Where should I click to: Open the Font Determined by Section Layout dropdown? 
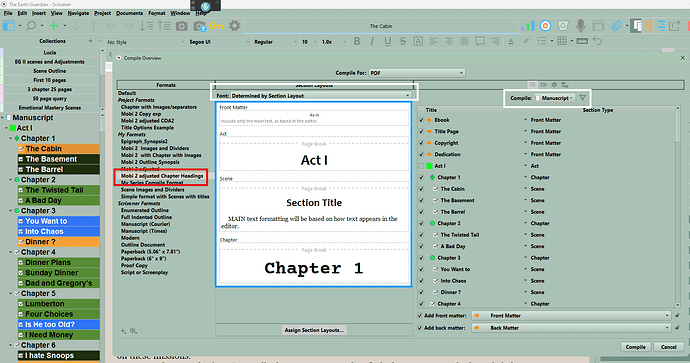point(320,95)
